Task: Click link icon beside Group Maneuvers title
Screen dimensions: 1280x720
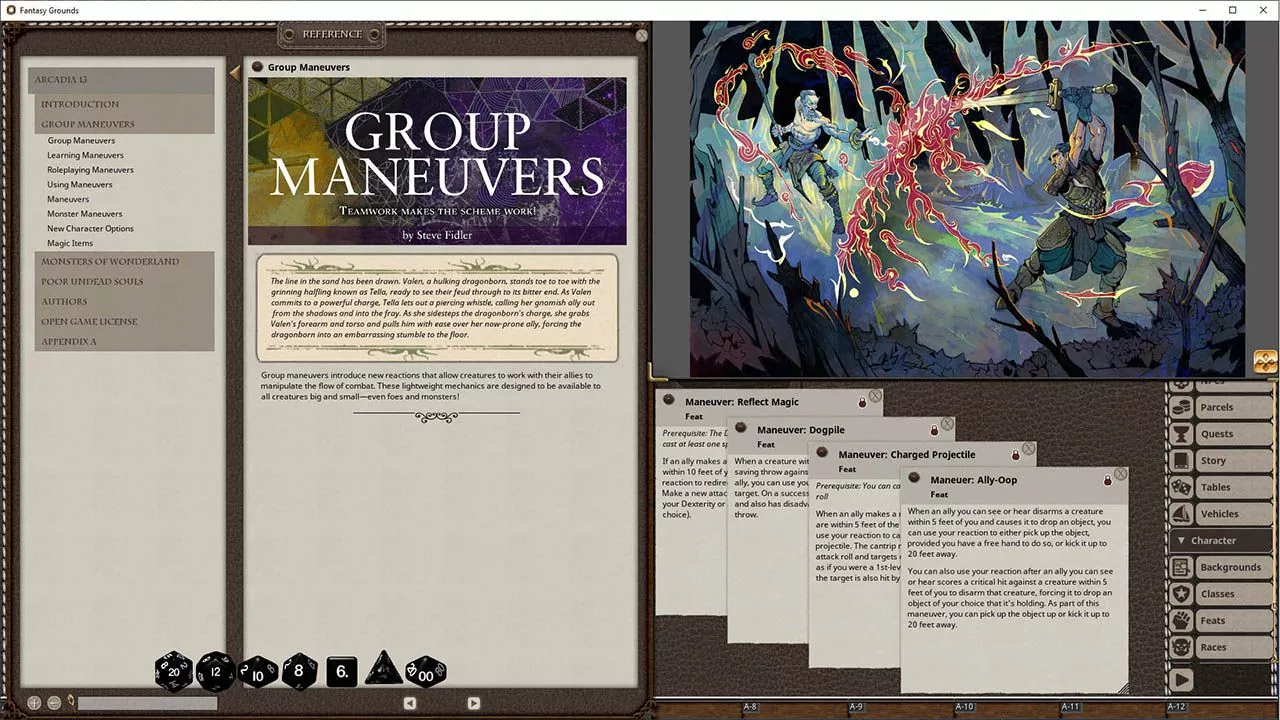Action: click(x=257, y=67)
